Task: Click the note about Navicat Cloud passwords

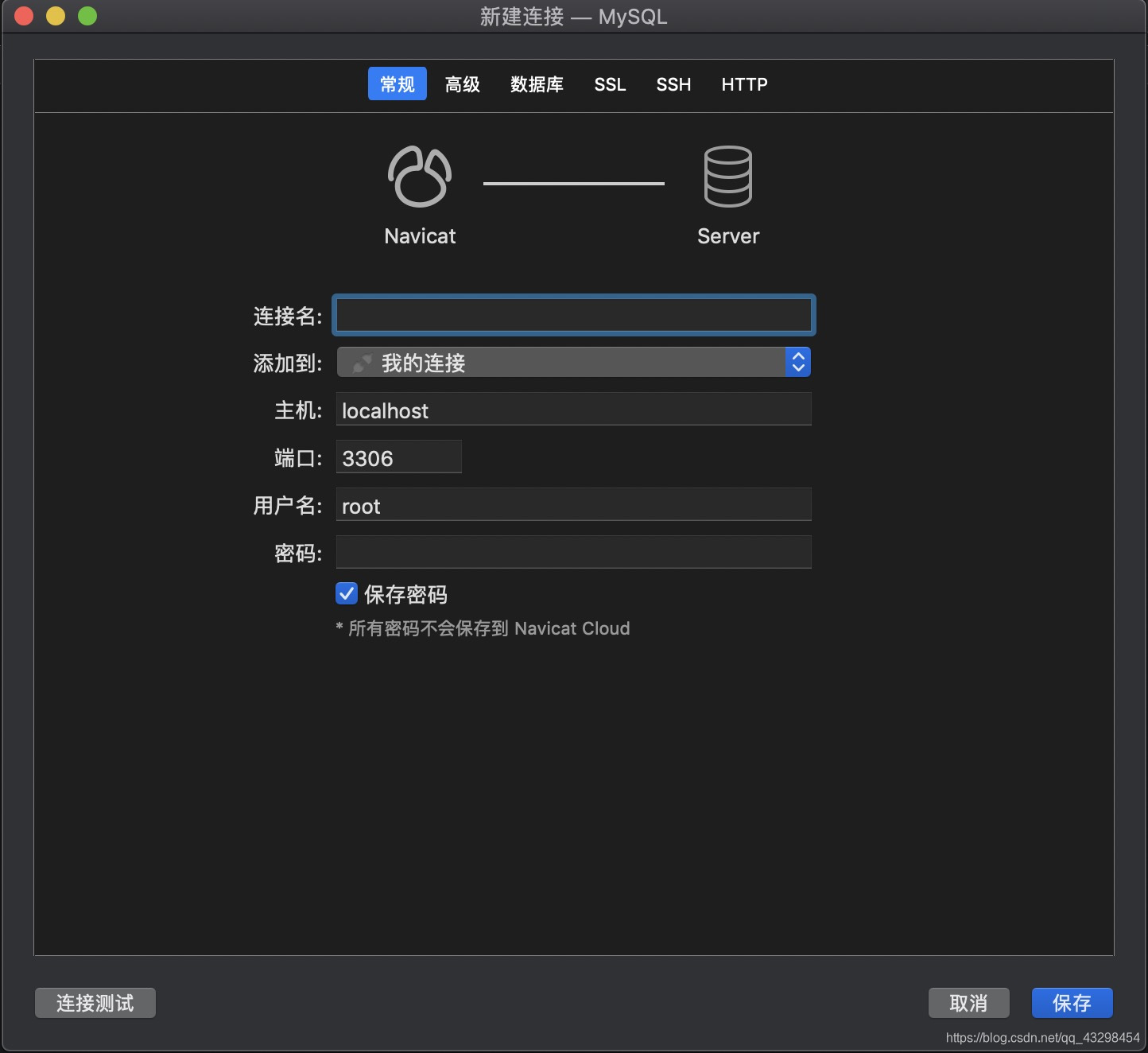Action: (x=483, y=628)
